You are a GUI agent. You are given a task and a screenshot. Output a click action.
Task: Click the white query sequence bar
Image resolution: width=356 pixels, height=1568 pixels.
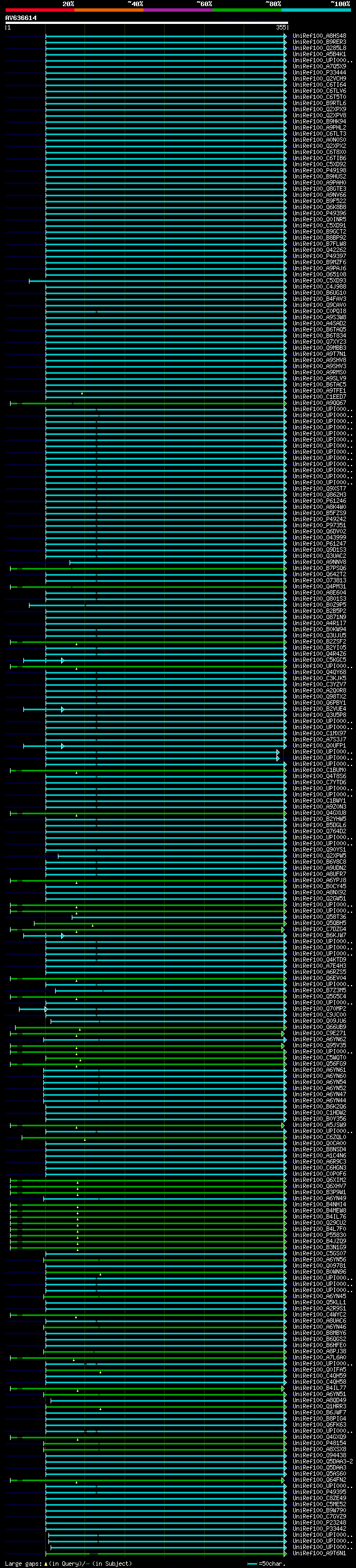click(147, 23)
